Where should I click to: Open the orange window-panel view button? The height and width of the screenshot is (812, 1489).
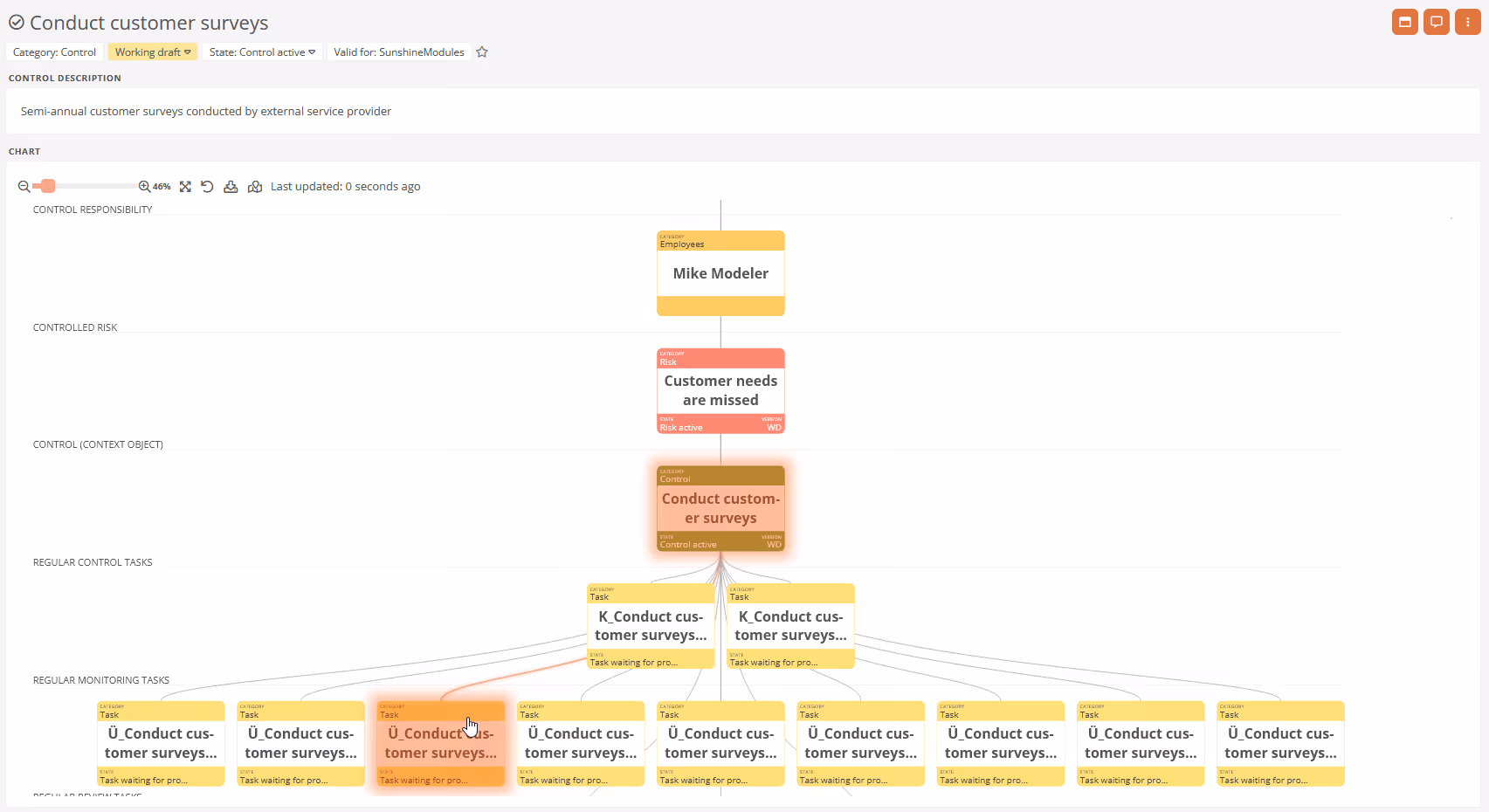pyautogui.click(x=1405, y=22)
